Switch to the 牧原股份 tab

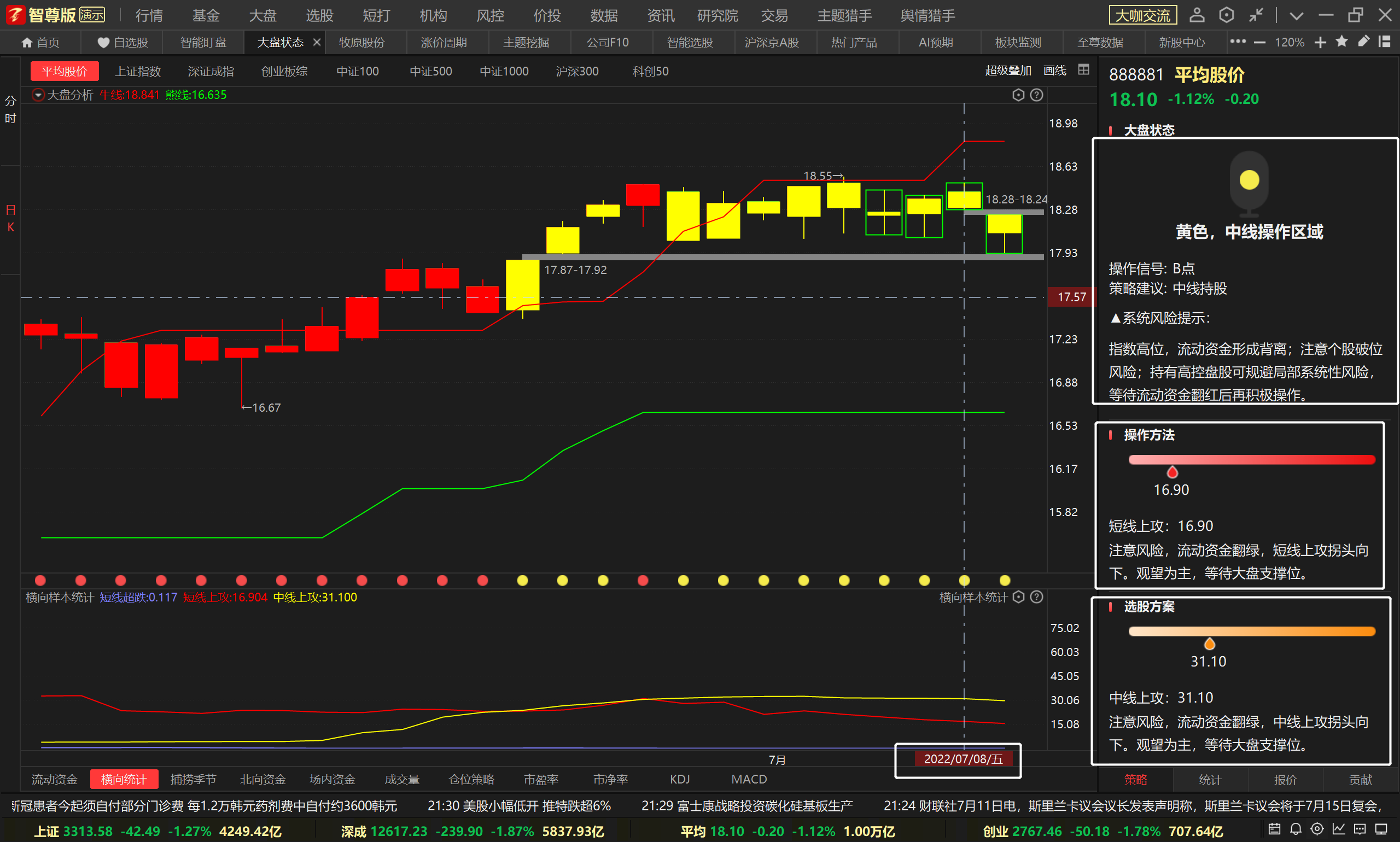point(361,43)
